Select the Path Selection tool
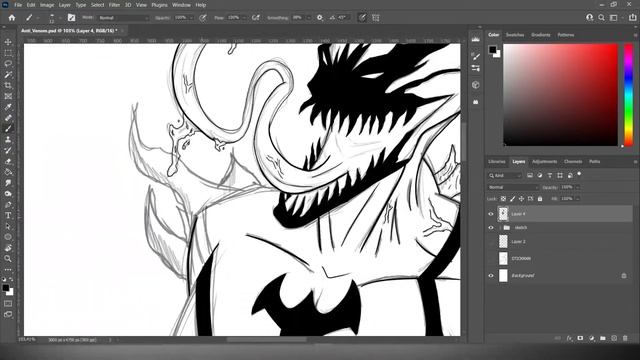This screenshot has height=360, width=640. [8, 226]
